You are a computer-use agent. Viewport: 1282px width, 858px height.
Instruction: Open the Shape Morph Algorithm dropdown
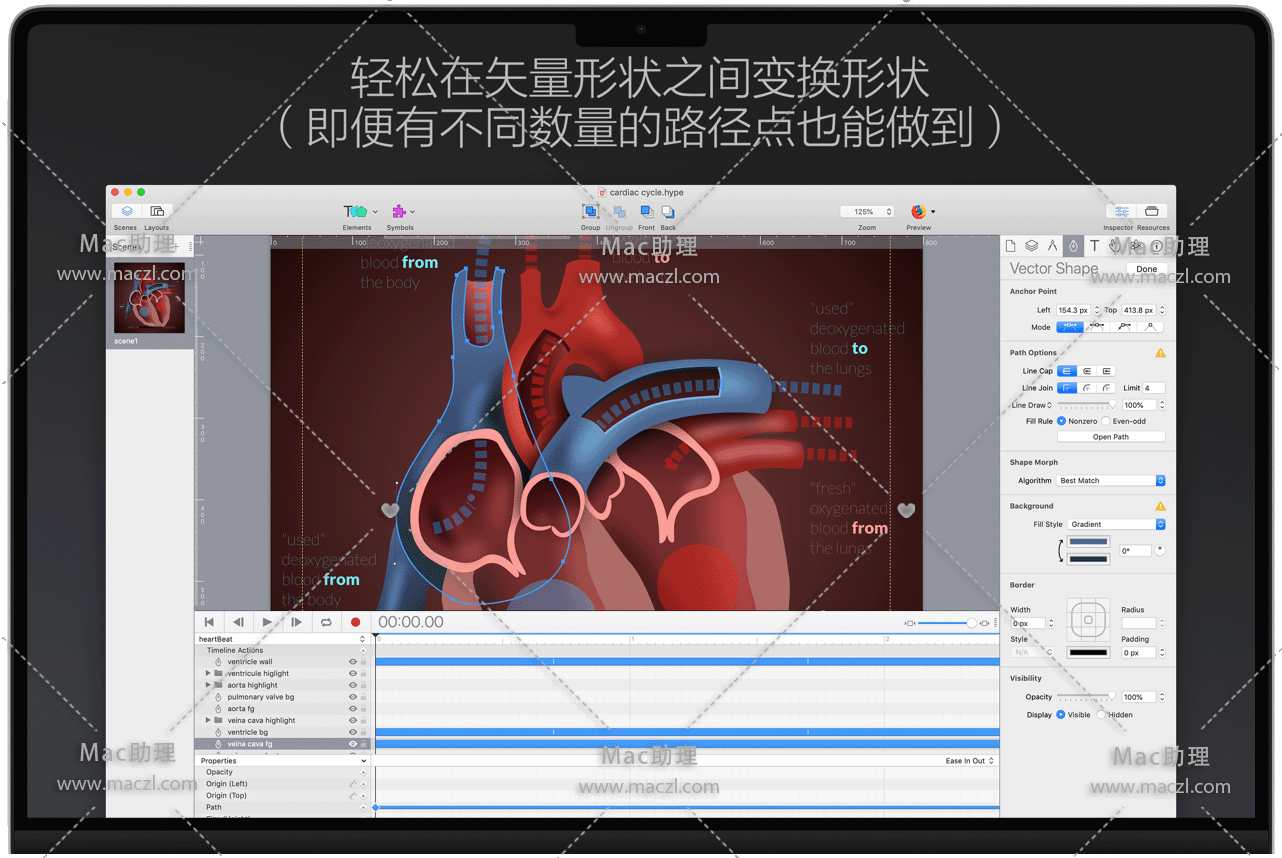tap(1111, 481)
